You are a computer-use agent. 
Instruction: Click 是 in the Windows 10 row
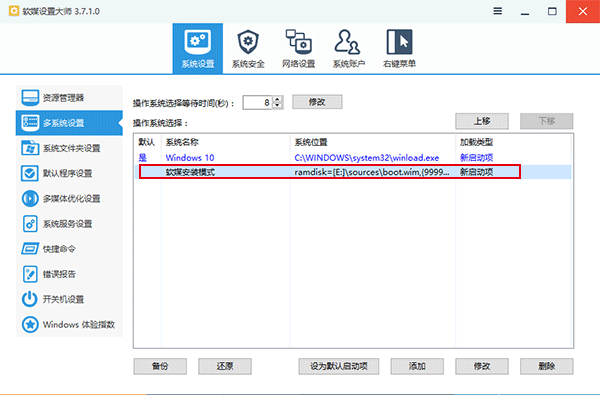142,158
